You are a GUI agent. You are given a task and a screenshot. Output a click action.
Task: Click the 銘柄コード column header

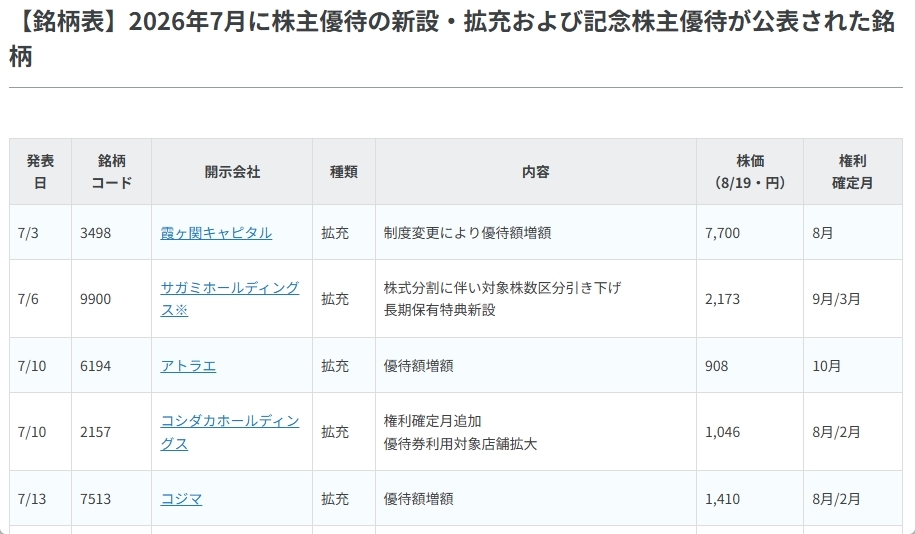(111, 172)
